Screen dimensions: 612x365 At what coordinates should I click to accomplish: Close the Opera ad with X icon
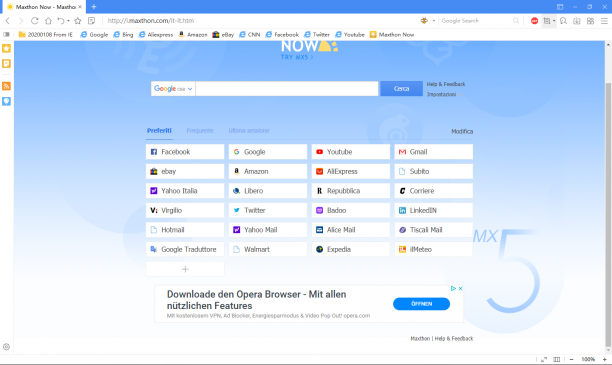(x=461, y=288)
